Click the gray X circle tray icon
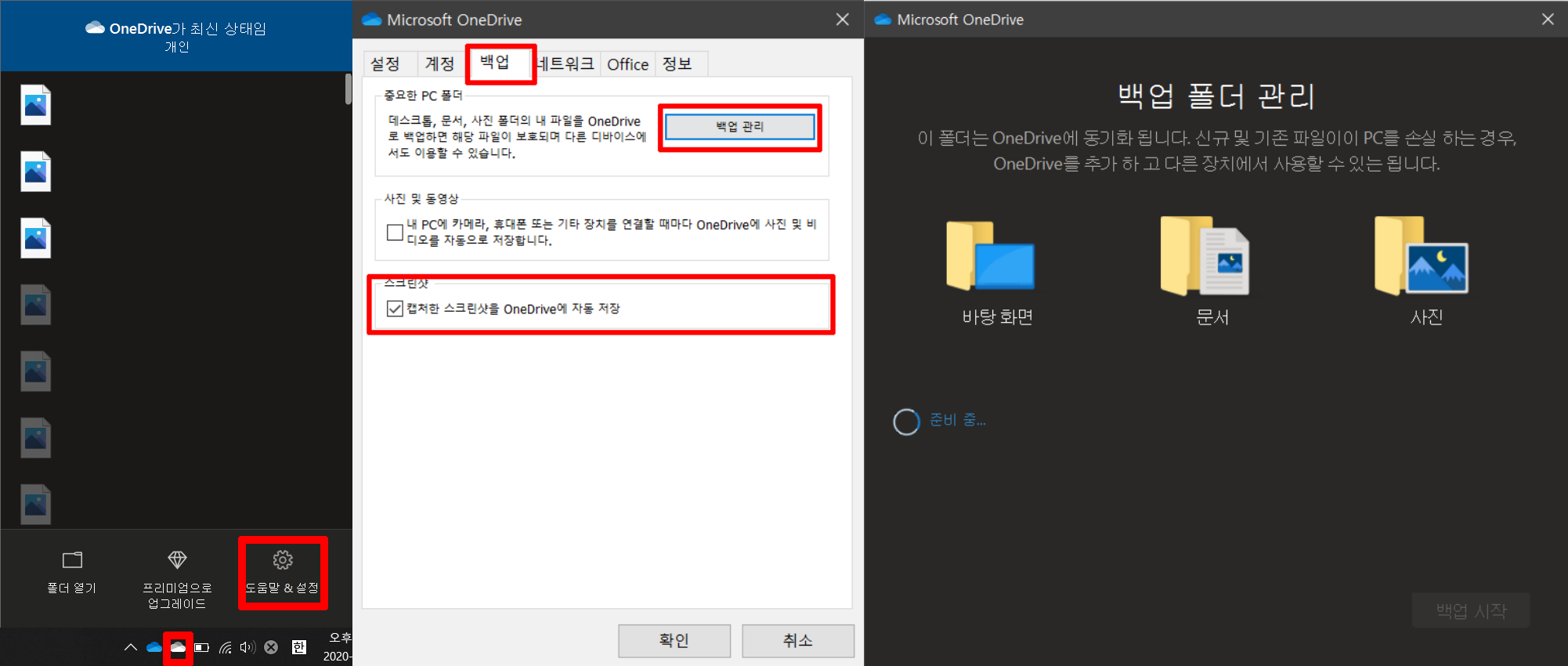The height and width of the screenshot is (666, 1568). pyautogui.click(x=271, y=647)
